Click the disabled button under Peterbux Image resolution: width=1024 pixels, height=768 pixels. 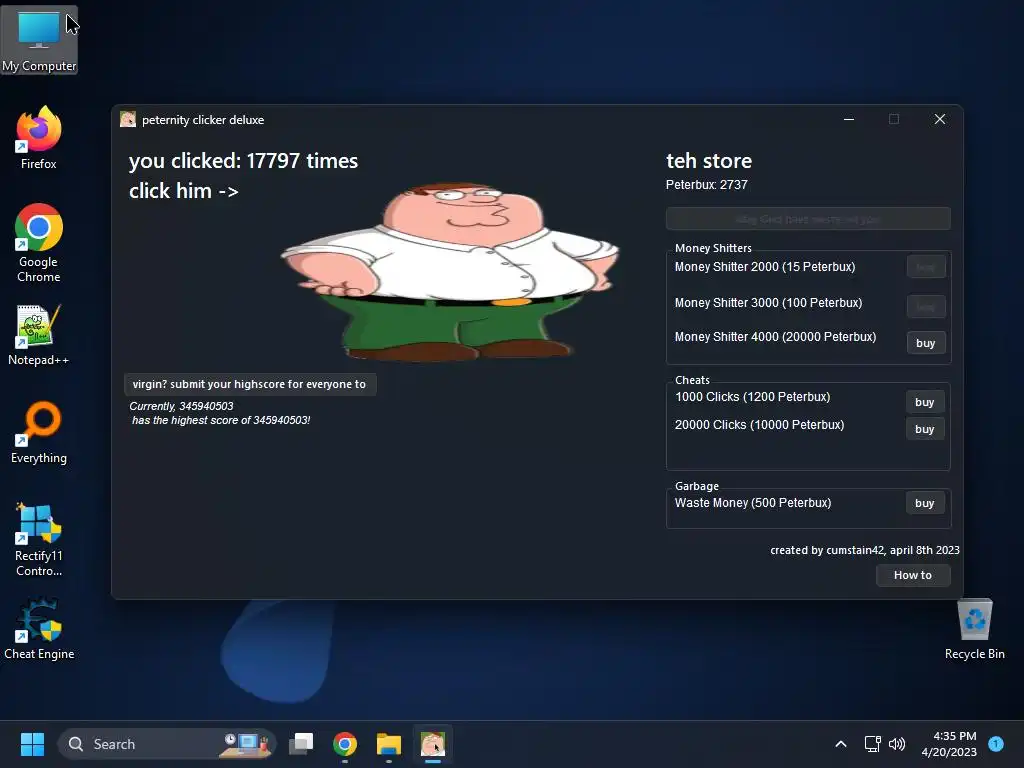pos(808,219)
